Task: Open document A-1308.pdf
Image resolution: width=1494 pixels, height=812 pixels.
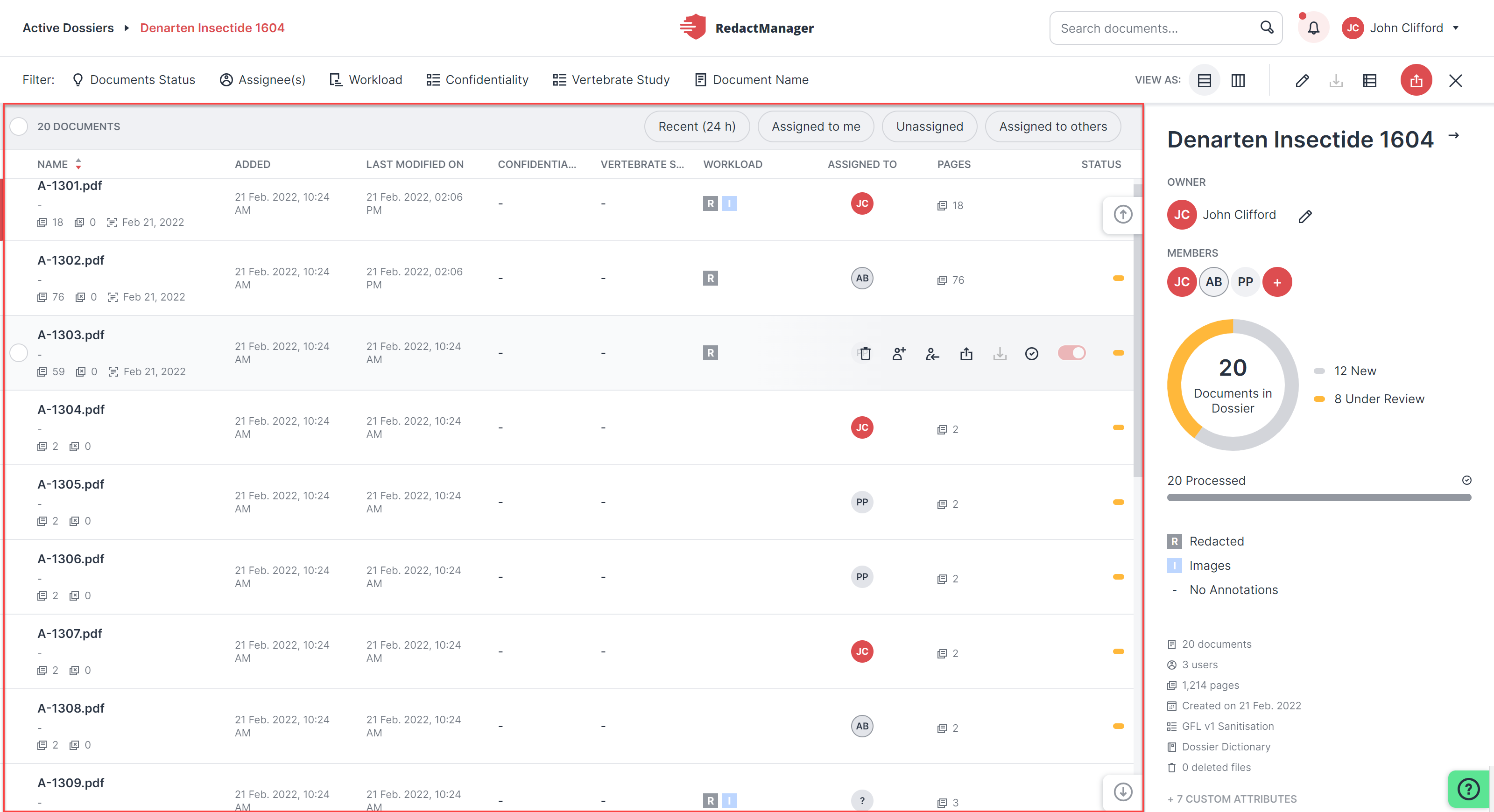Action: (x=71, y=708)
